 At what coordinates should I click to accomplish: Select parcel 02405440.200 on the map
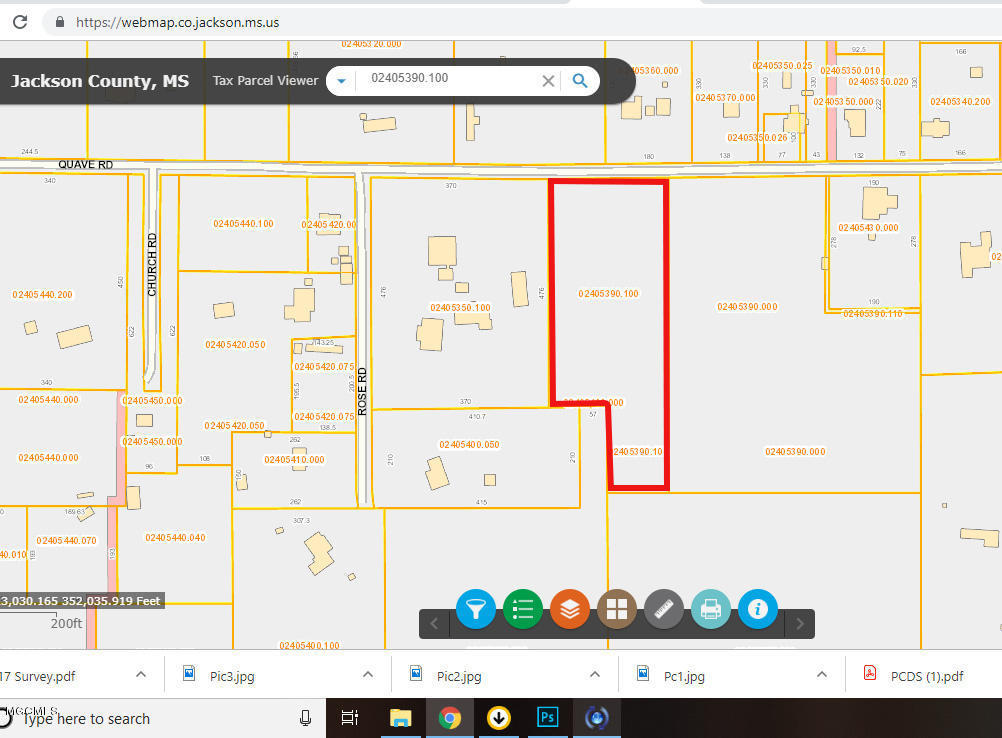(42, 295)
